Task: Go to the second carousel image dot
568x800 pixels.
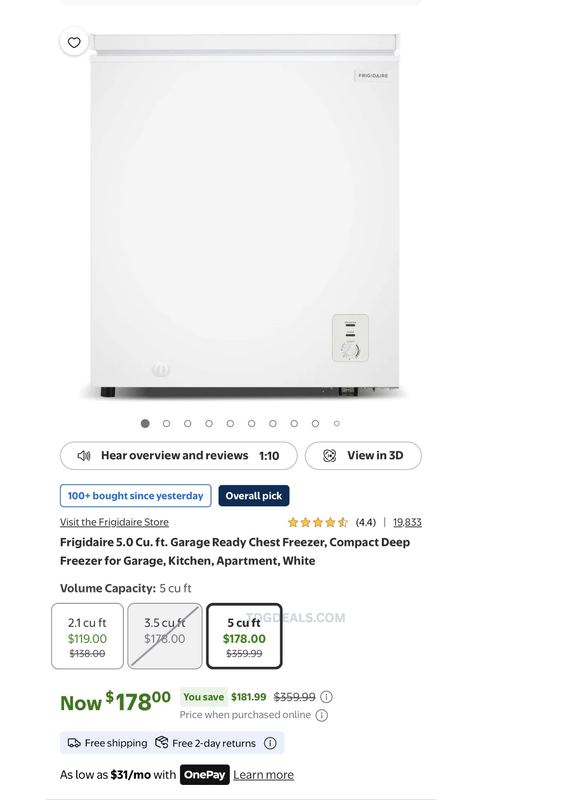Action: click(166, 423)
